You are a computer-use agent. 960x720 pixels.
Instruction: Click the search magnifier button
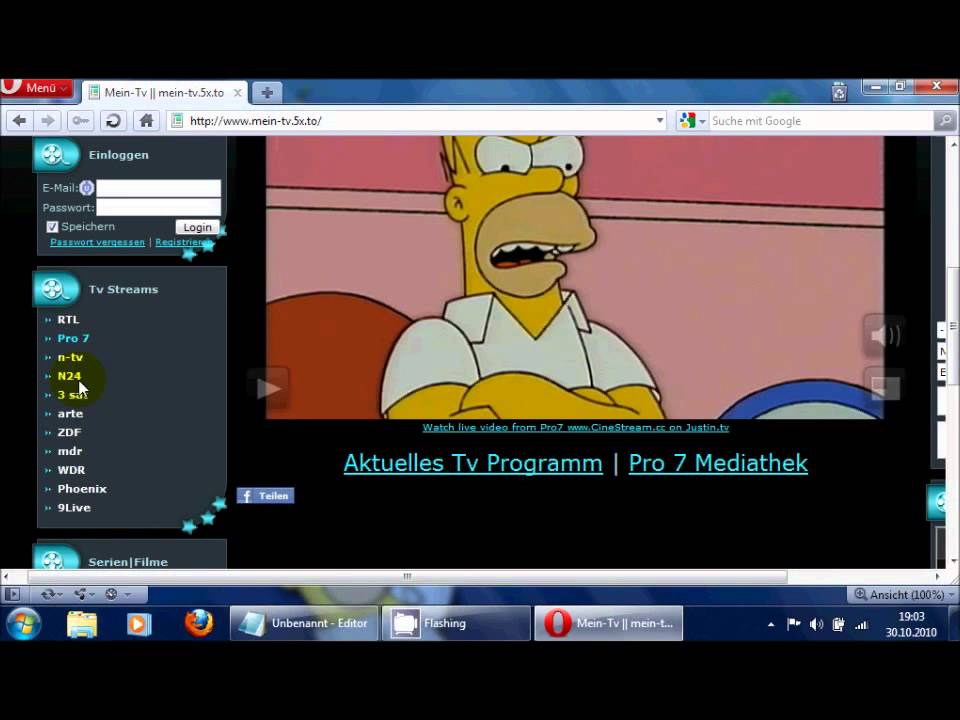coord(945,121)
